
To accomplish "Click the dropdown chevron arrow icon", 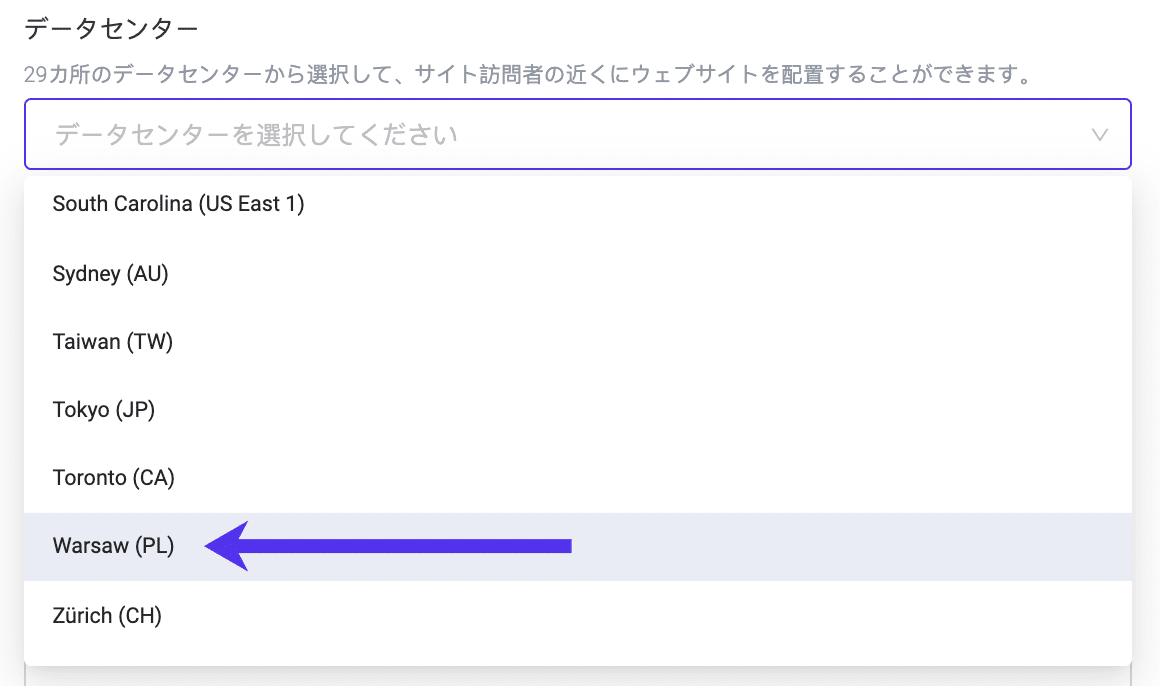I will tap(1100, 134).
